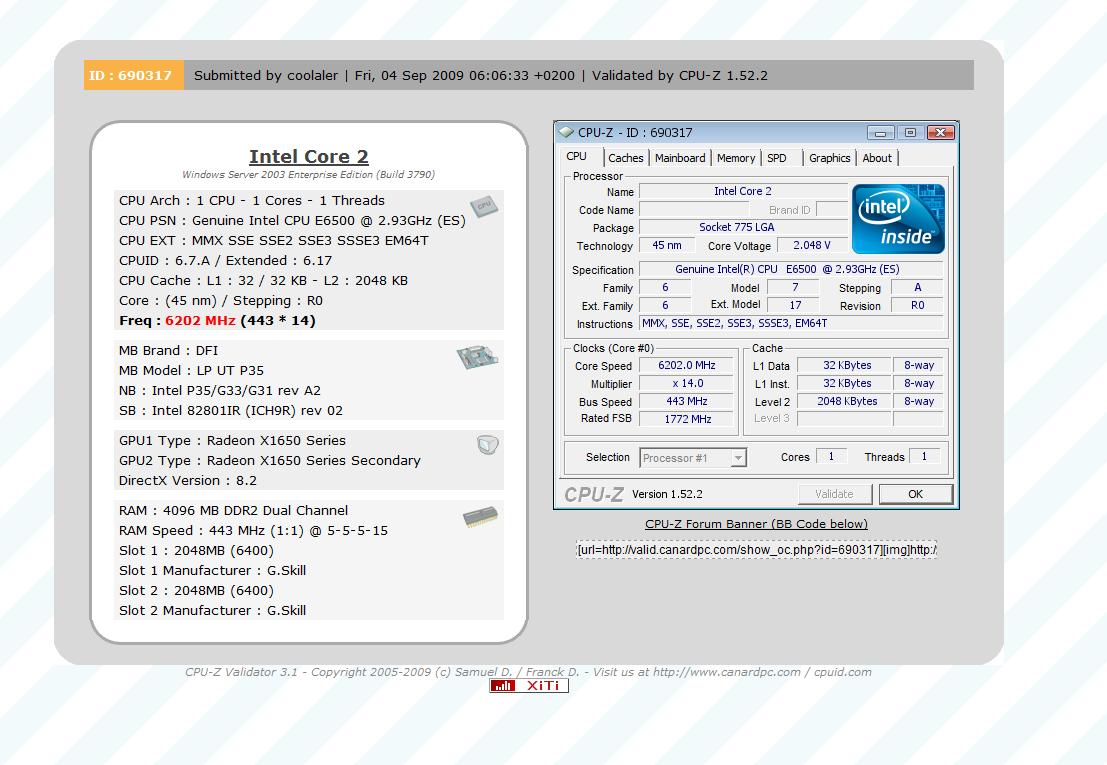The image size is (1107, 765).
Task: Click Slot 1 Manufacturer : G.Skill line
Action: click(x=212, y=570)
